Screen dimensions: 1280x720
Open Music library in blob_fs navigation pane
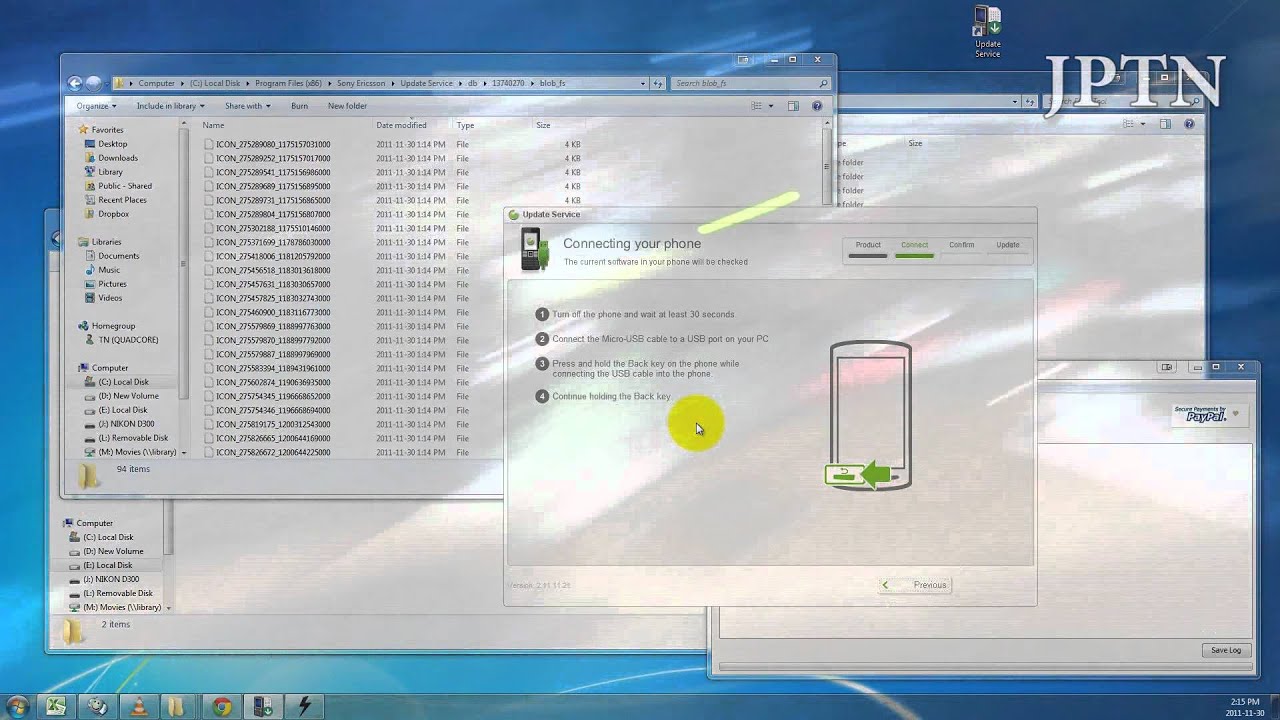pos(109,270)
